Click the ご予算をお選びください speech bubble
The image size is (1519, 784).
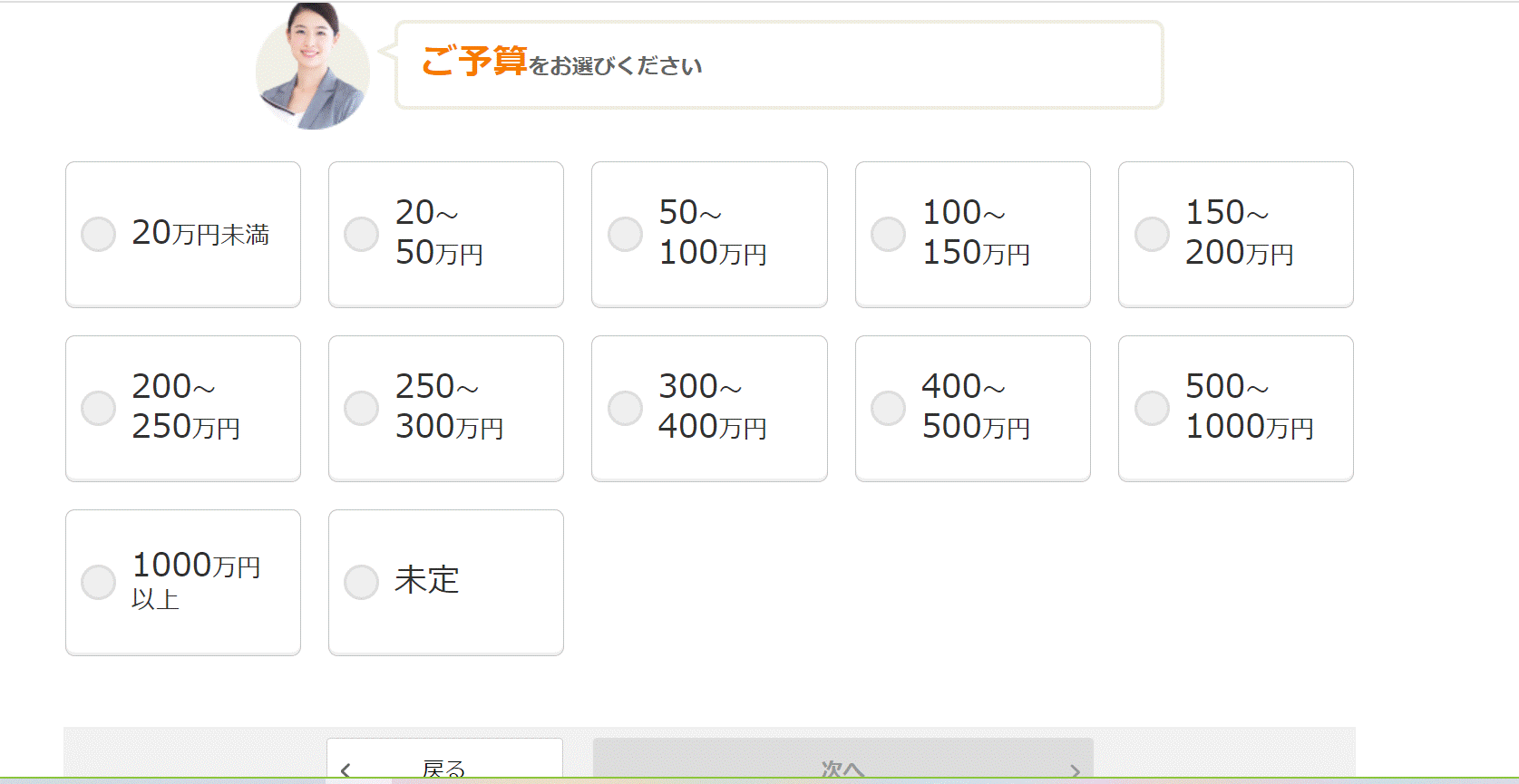point(779,65)
